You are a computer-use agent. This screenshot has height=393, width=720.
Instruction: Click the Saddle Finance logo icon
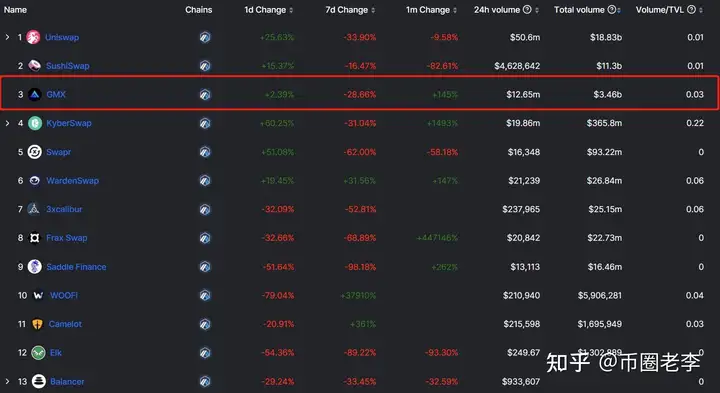tap(34, 267)
